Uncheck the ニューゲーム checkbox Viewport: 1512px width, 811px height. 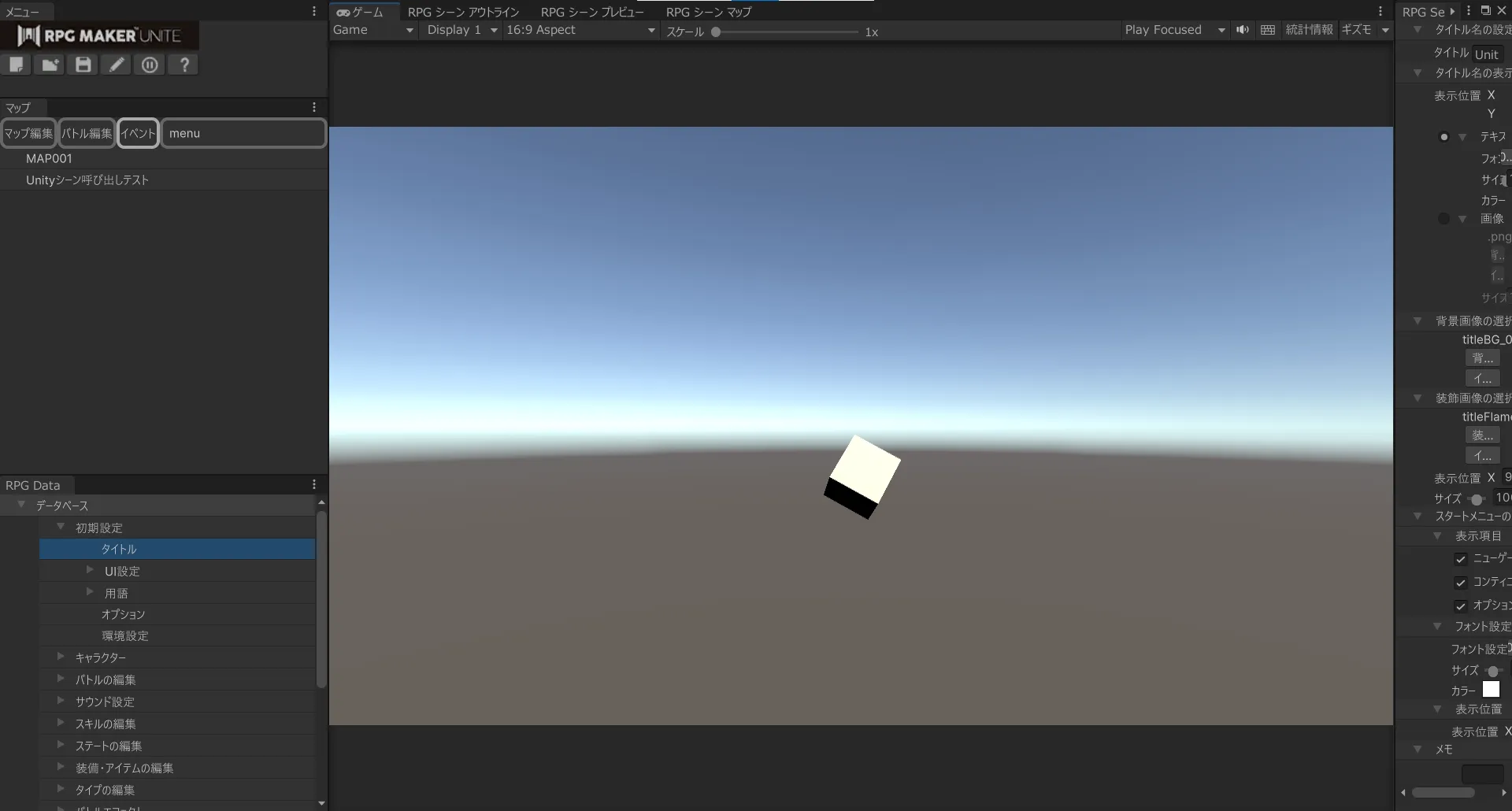(1461, 559)
